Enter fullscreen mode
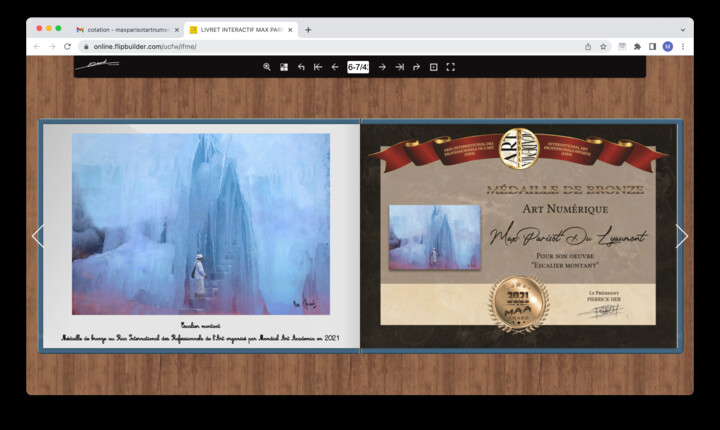The width and height of the screenshot is (720, 430). (x=450, y=67)
